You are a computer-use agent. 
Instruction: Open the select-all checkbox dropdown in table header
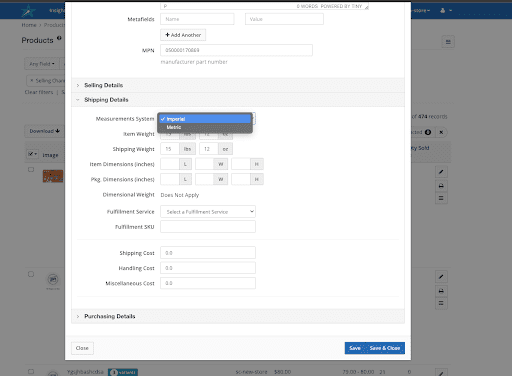(33, 154)
